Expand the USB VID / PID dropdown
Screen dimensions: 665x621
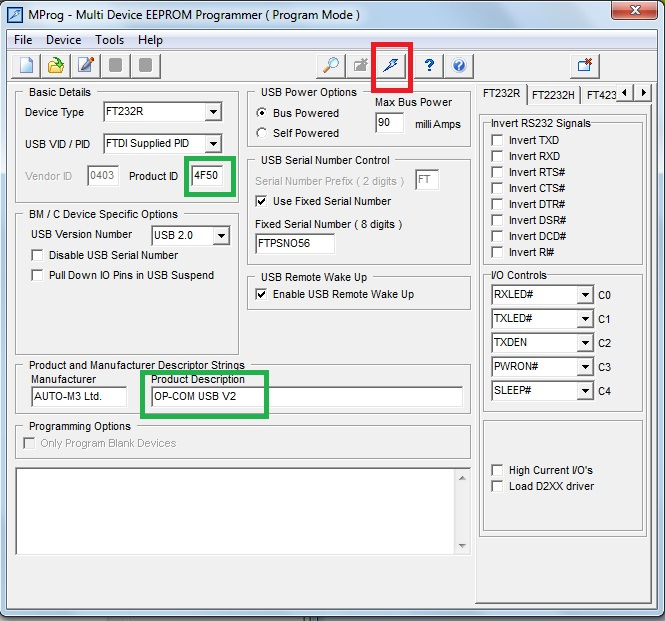pyautogui.click(x=213, y=144)
